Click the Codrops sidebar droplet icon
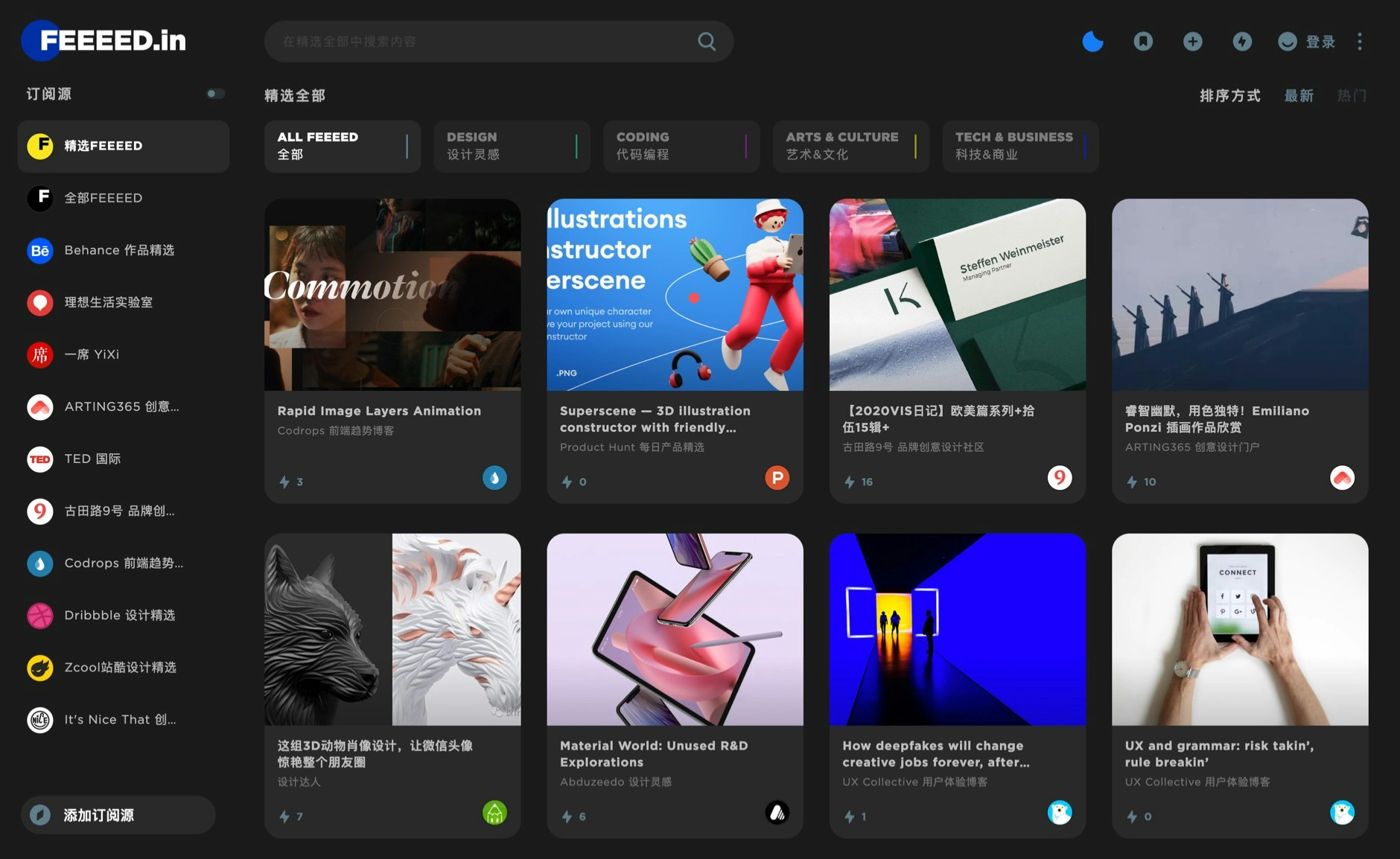The height and width of the screenshot is (859, 1400). [40, 563]
